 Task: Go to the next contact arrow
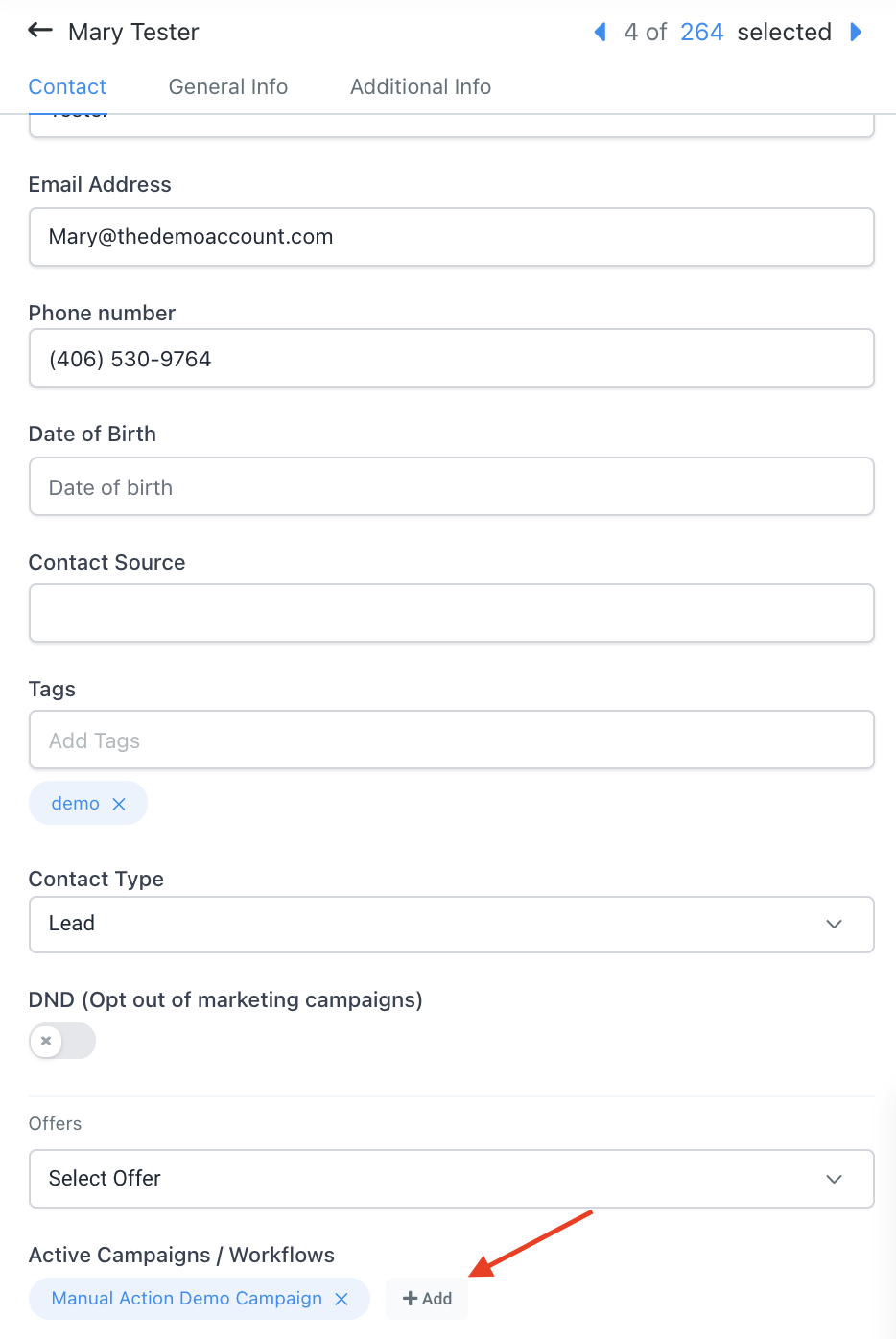(856, 32)
